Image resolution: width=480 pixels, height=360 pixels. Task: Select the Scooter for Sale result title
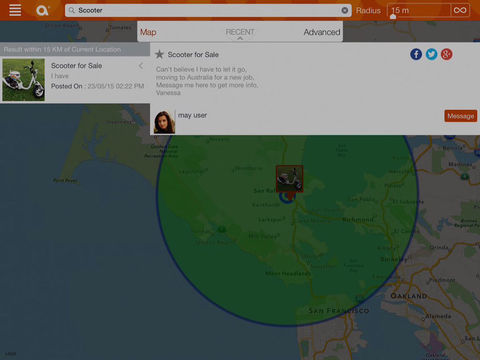(x=76, y=66)
